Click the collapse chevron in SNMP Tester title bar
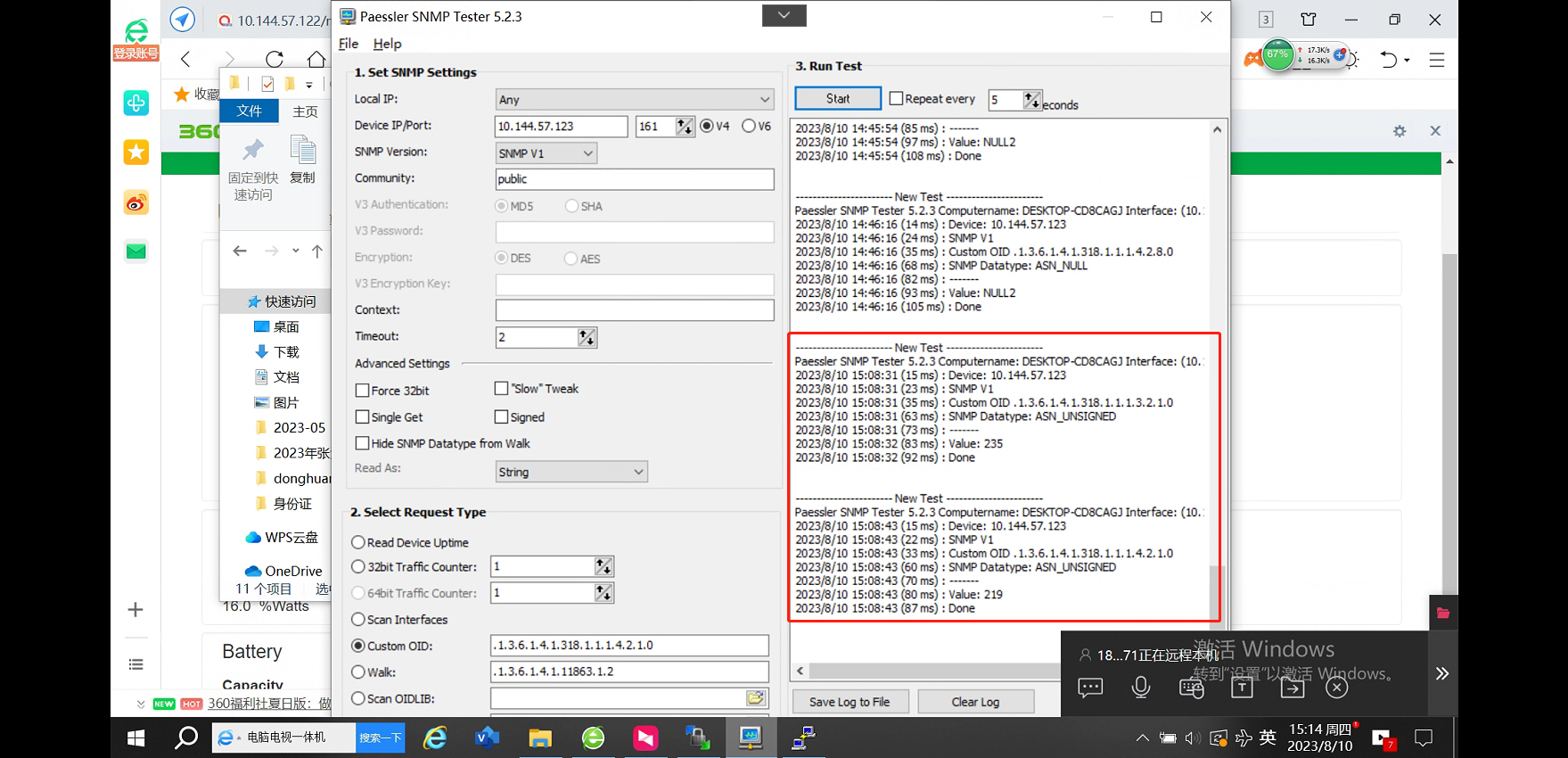The height and width of the screenshot is (758, 1568). [x=784, y=15]
